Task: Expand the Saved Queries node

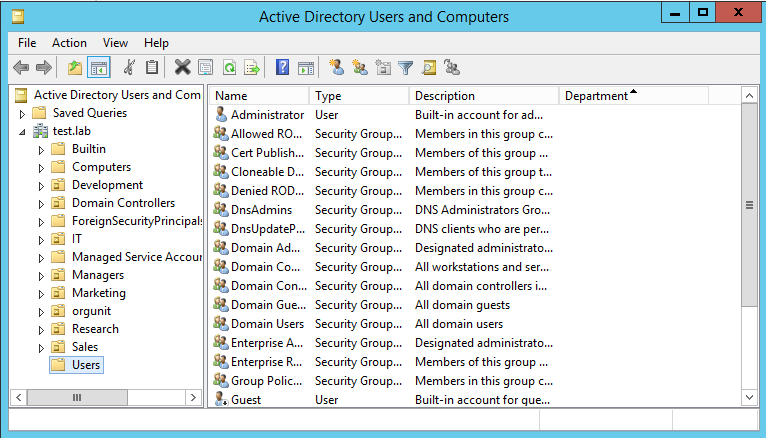Action: 22,114
